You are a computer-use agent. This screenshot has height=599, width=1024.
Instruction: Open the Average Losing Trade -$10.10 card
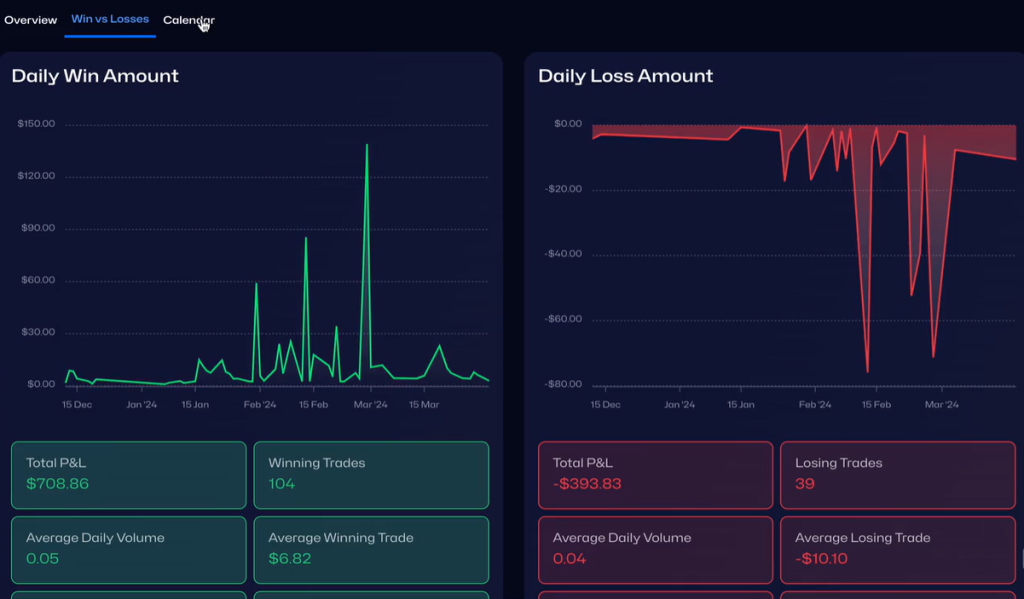click(897, 548)
